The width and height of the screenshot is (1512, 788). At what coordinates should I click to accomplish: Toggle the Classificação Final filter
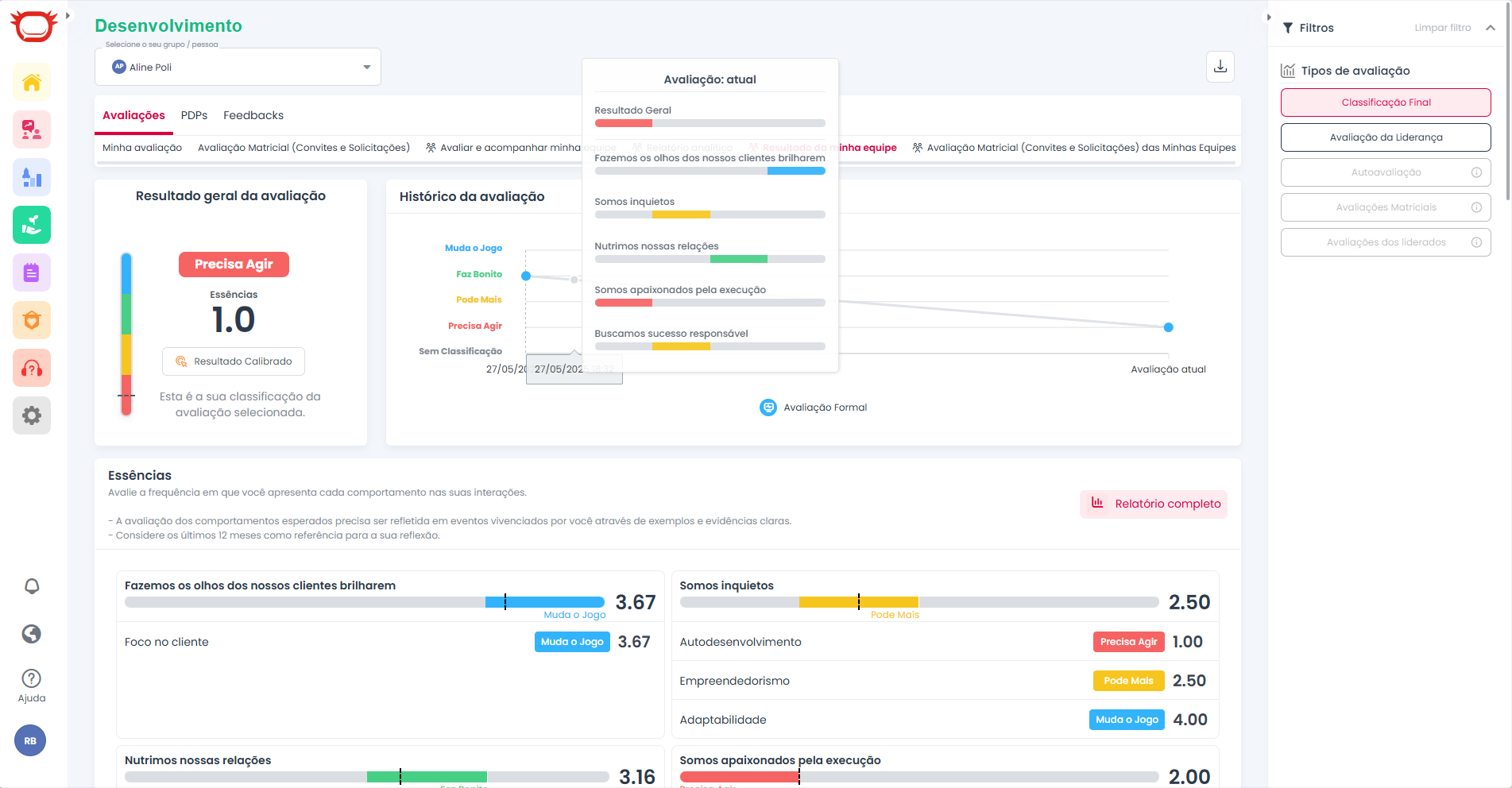1386,102
